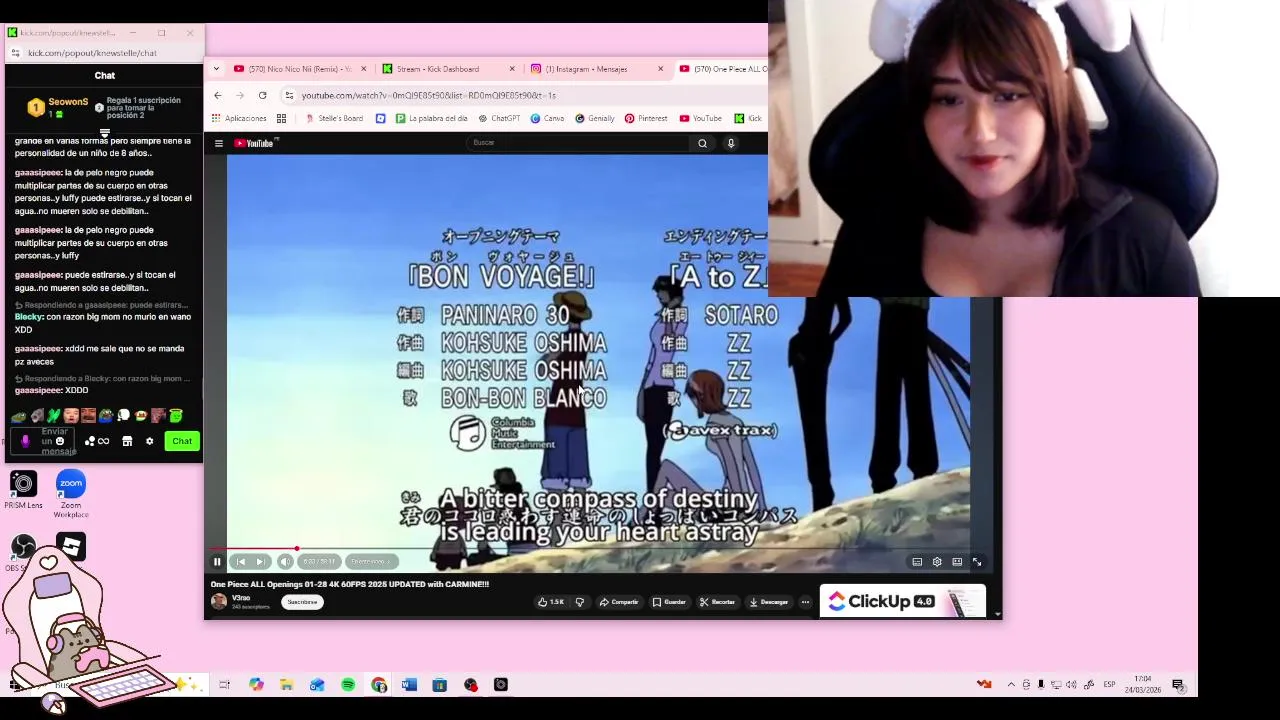Close the Nico Nico Nii tab
The image size is (1280, 720).
pyautogui.click(x=363, y=69)
